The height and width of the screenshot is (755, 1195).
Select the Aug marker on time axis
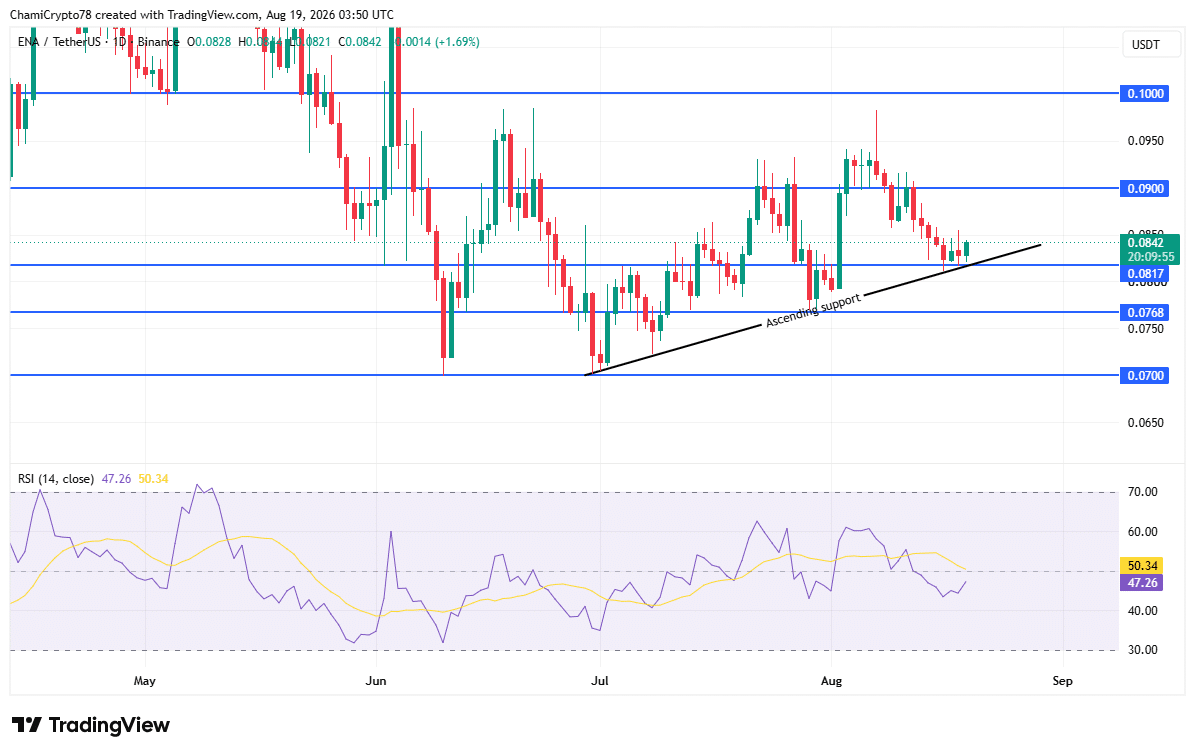(x=831, y=680)
